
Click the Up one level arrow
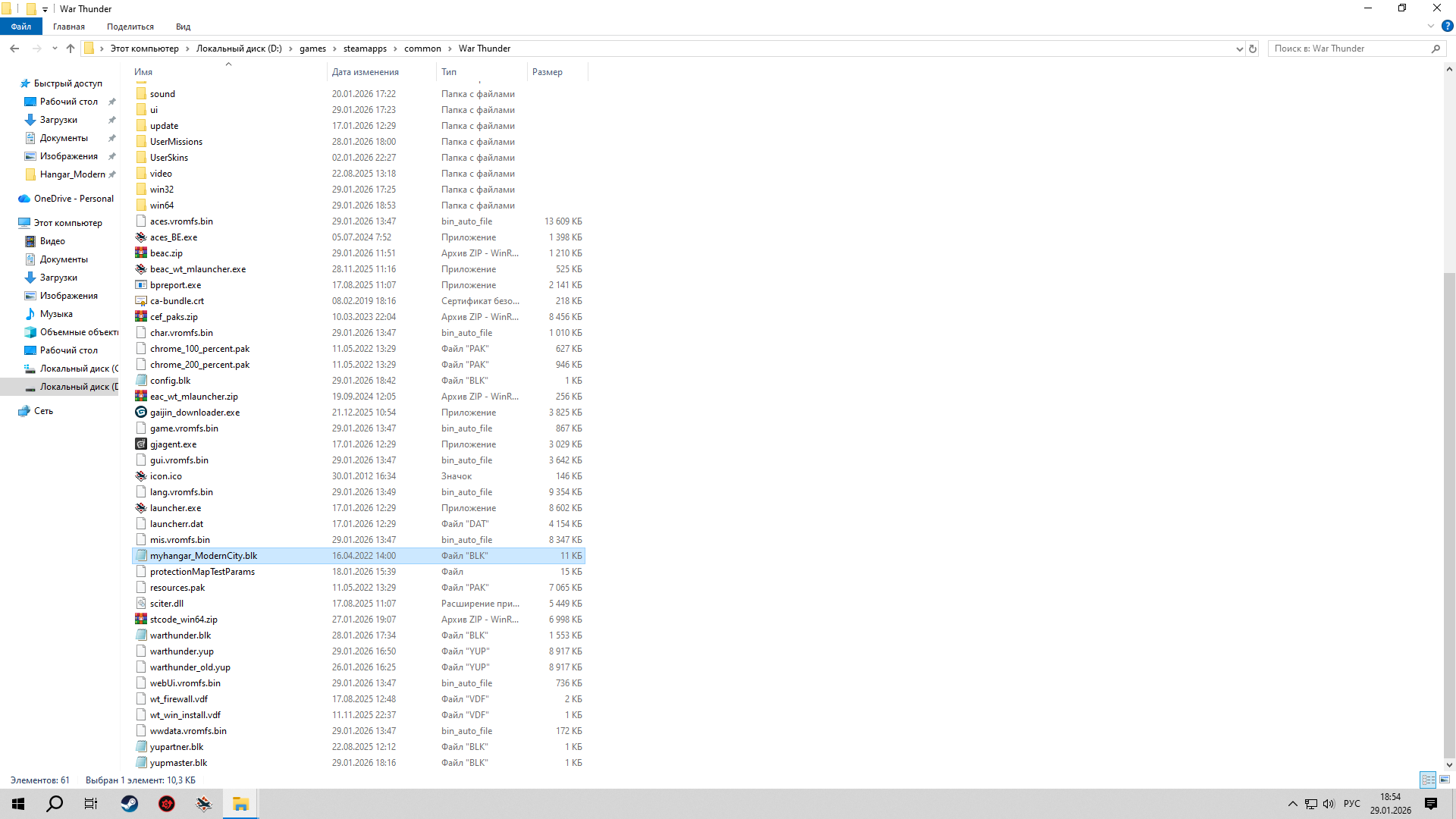pyautogui.click(x=71, y=49)
